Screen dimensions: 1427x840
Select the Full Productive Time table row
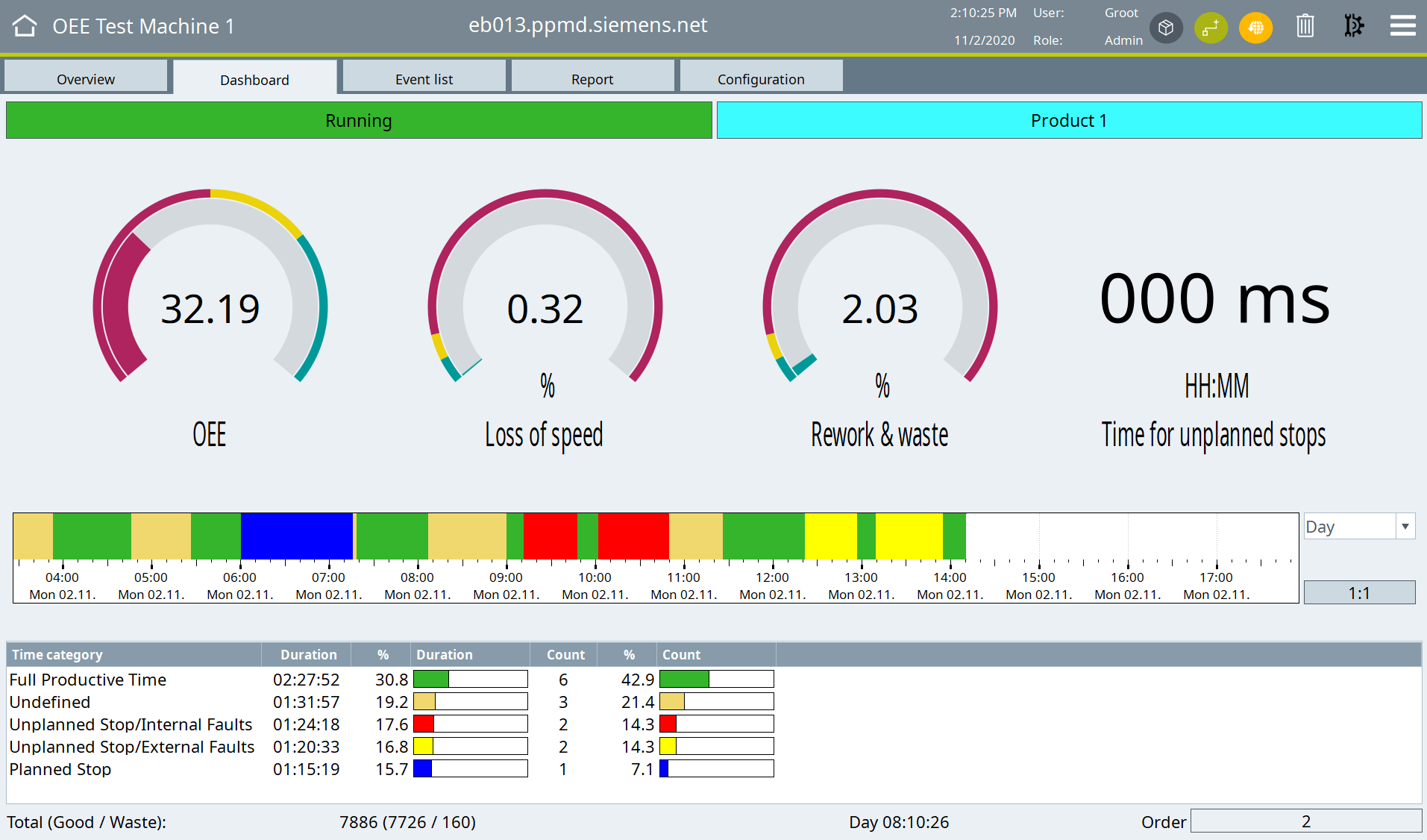(x=88, y=680)
